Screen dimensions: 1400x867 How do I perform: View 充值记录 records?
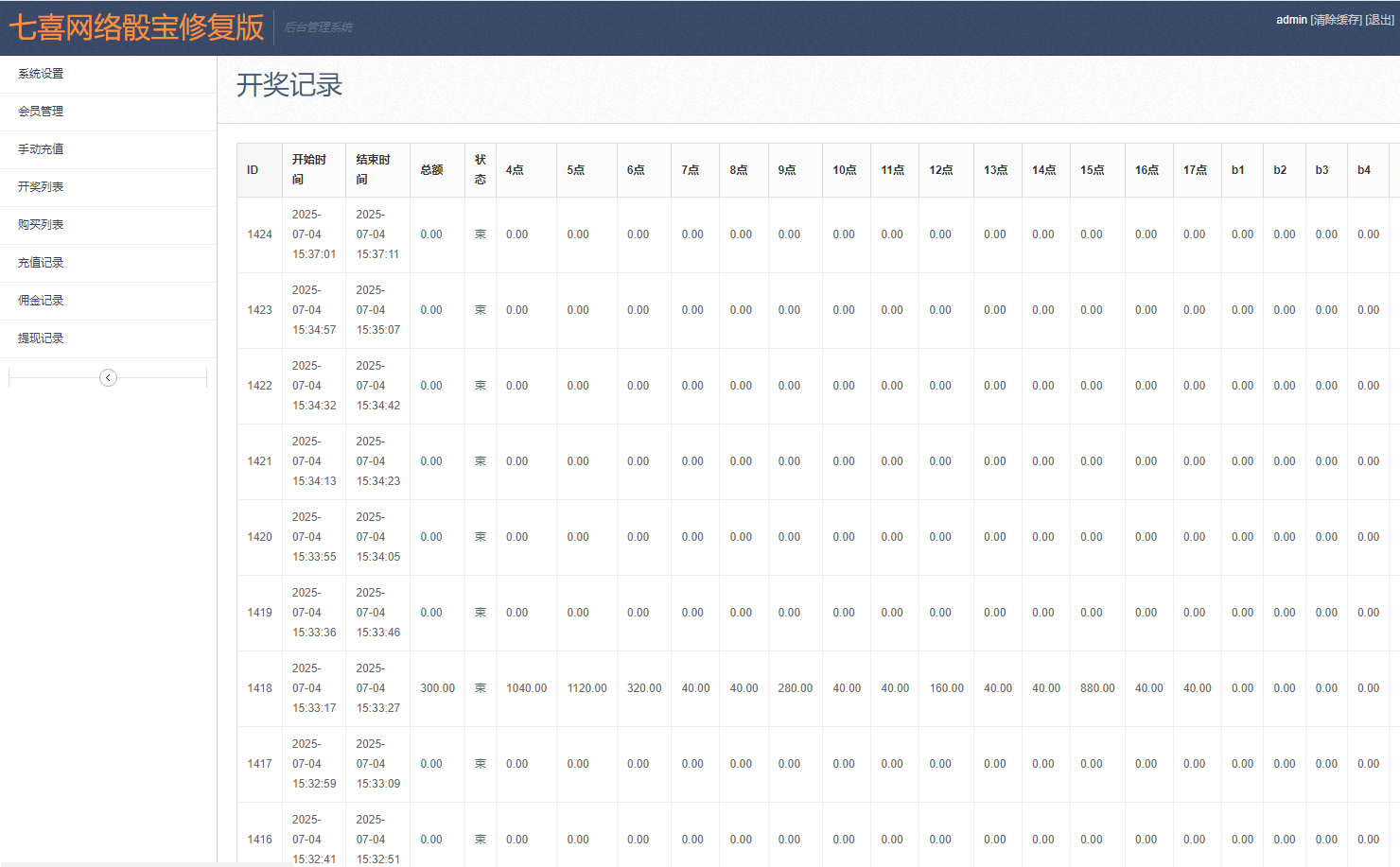tap(40, 263)
